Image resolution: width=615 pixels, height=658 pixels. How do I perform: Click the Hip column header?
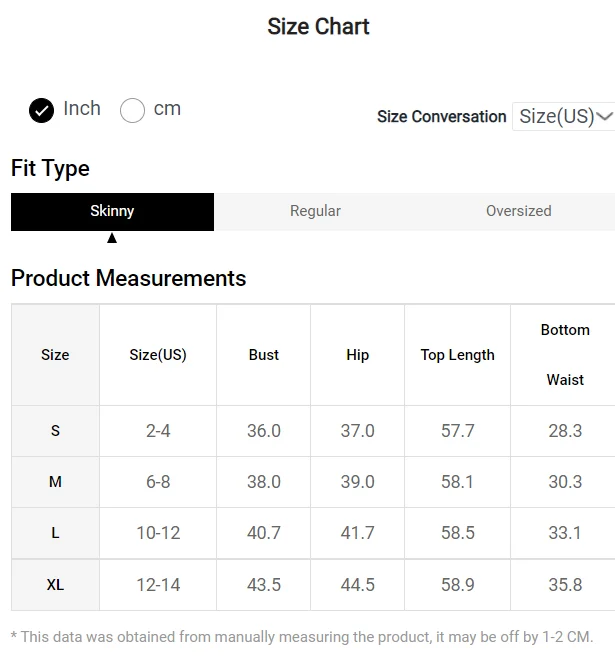[357, 355]
